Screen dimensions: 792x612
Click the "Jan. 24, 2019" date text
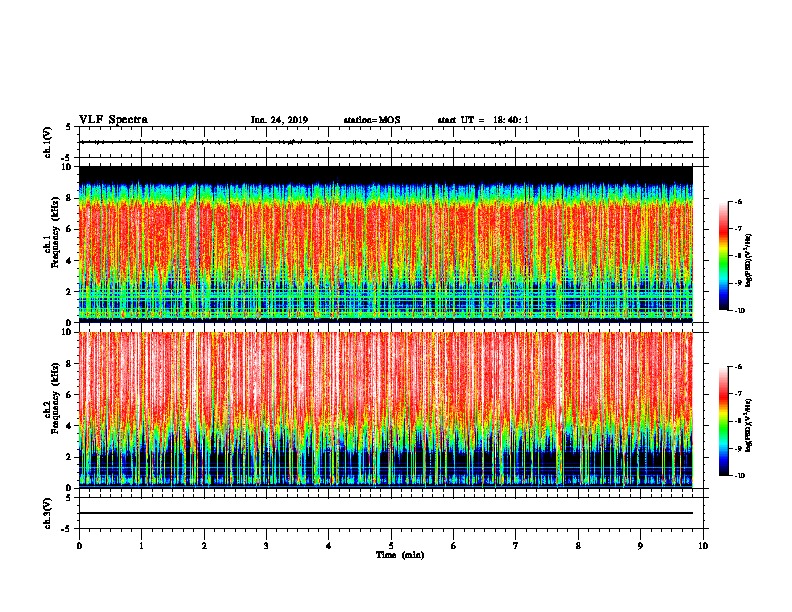[x=279, y=120]
